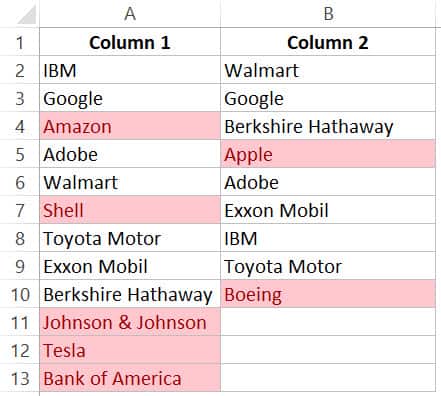Select row 7 header
The height and width of the screenshot is (396, 441).
coord(20,210)
